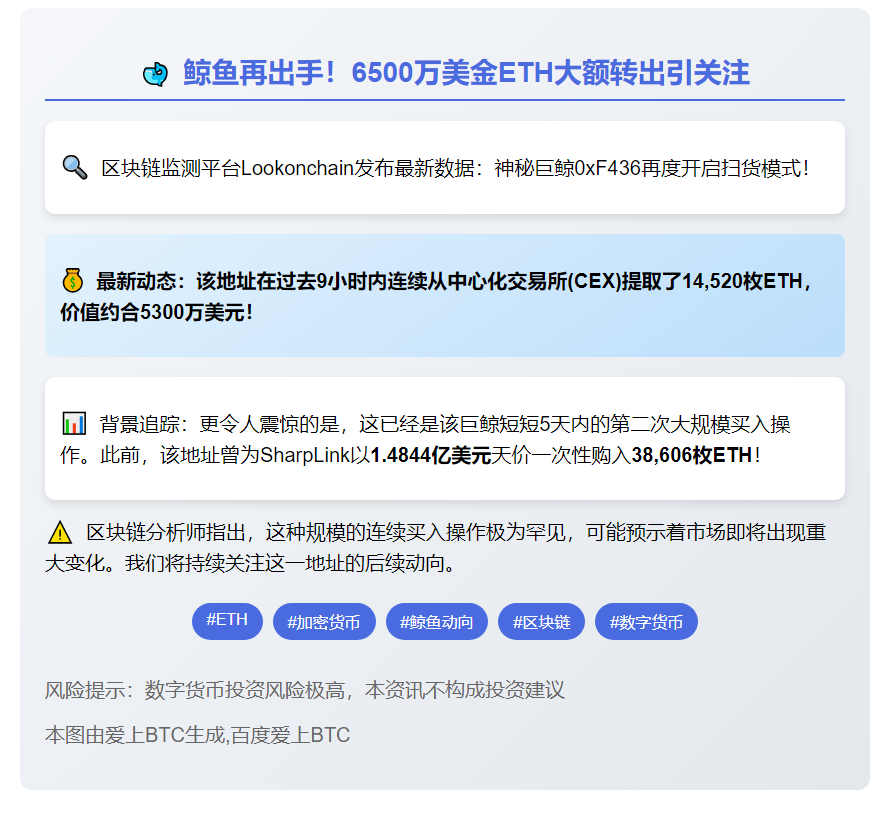Click the 14,520枚ETH amount text
The width and height of the screenshot is (890, 821).
[742, 281]
